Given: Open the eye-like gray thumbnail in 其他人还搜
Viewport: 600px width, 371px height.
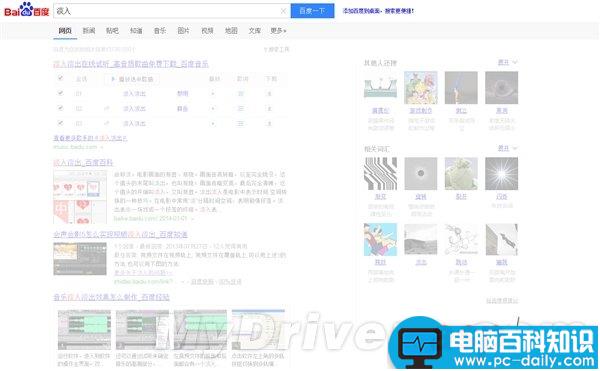Looking at the screenshot, I should (x=502, y=88).
